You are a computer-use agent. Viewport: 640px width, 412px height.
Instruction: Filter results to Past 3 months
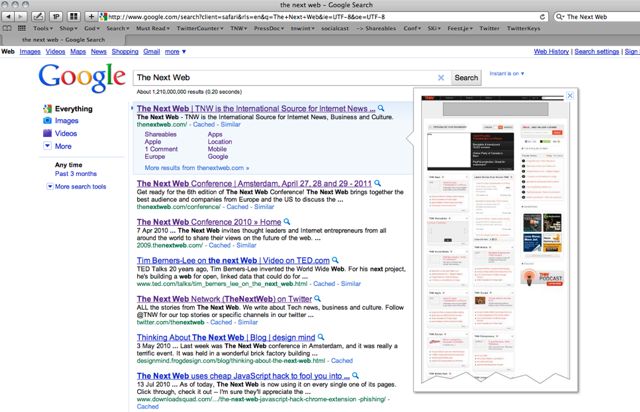[76, 174]
